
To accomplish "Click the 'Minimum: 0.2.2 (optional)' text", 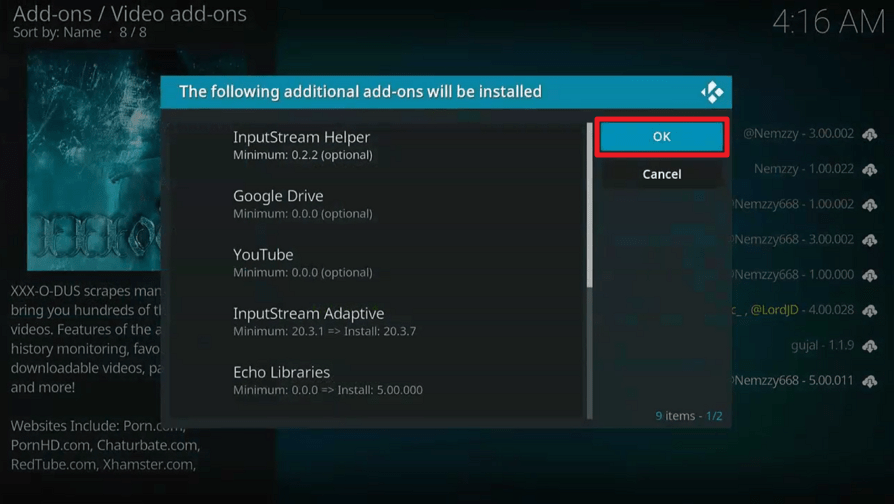I will coord(303,155).
